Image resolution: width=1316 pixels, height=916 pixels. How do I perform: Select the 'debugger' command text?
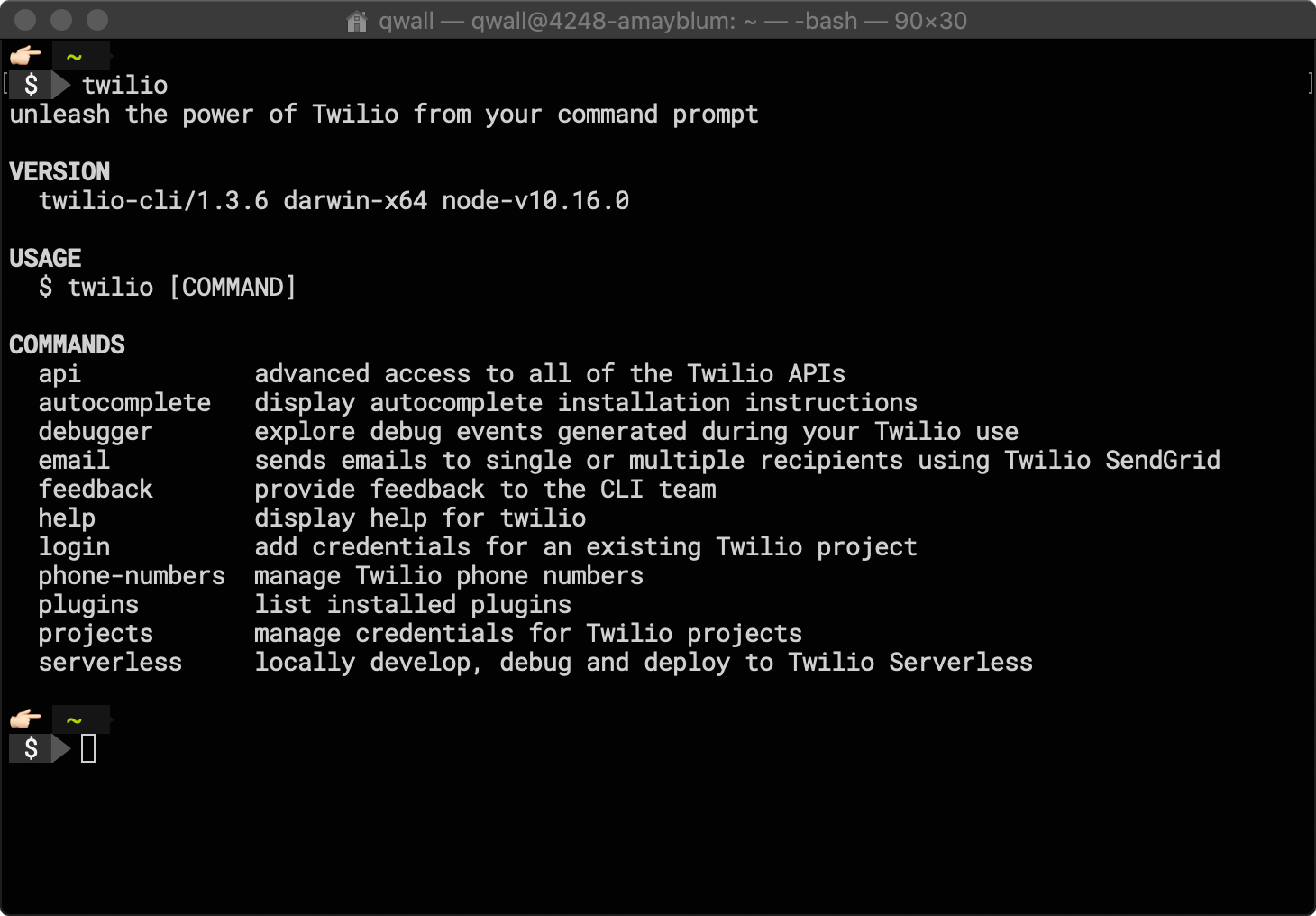click(x=96, y=432)
